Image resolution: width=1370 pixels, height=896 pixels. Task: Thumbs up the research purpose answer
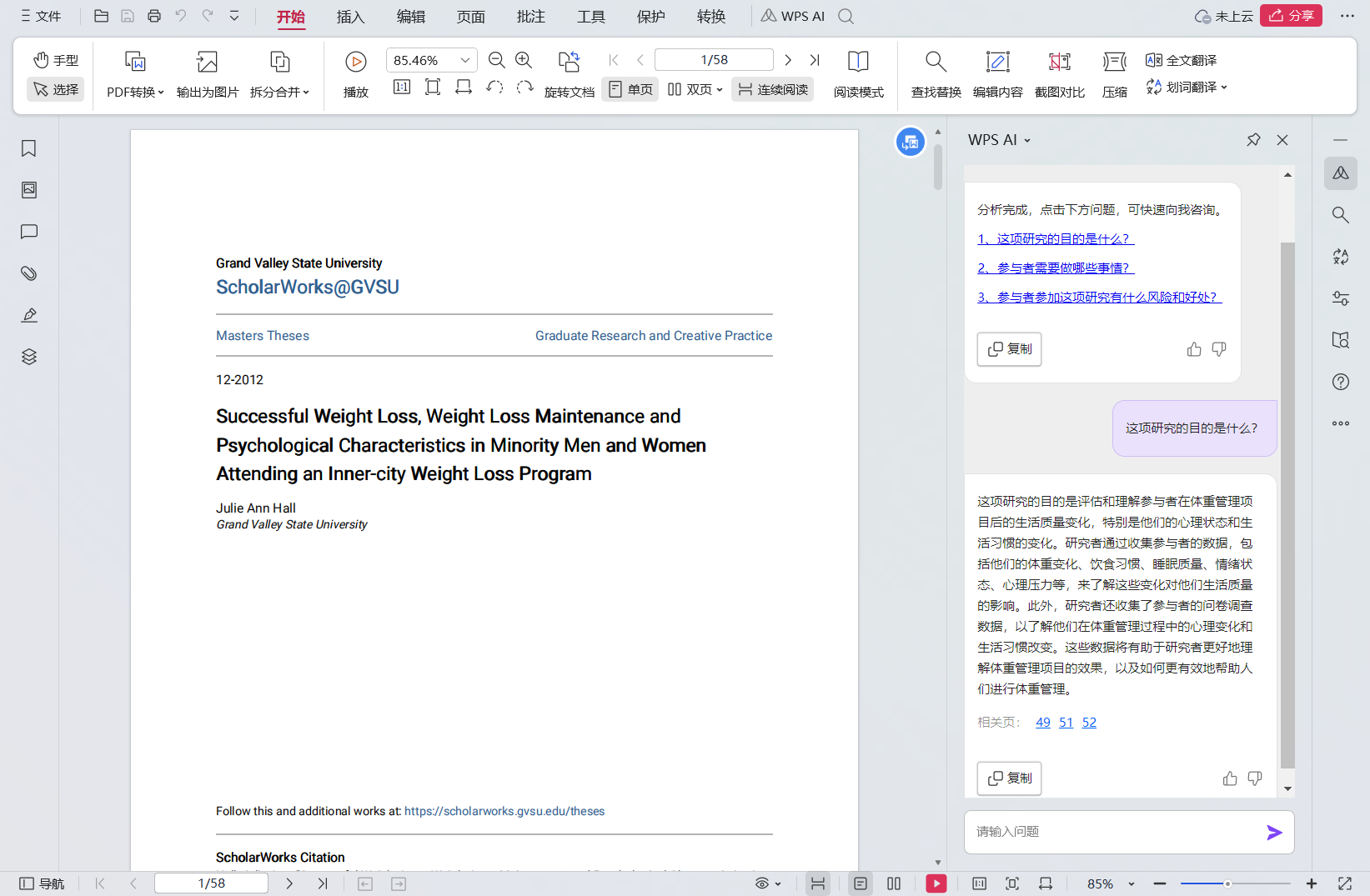pos(1230,778)
